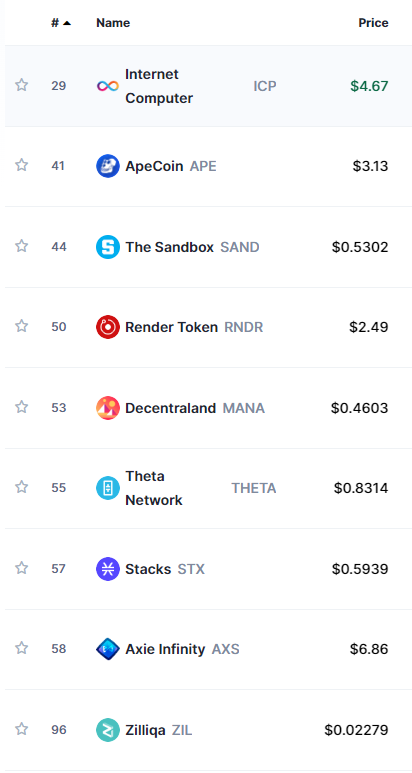The image size is (412, 773).
Task: Sort table by Price column header
Action: pos(373,23)
